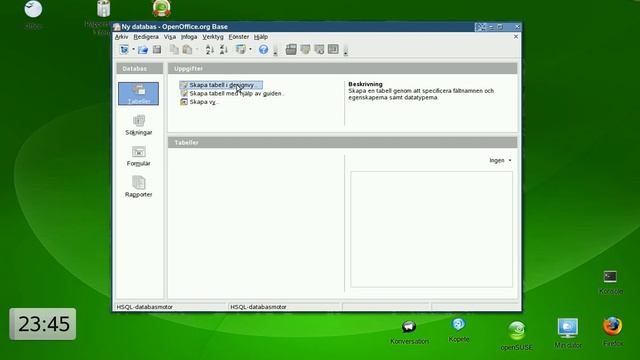Click the Save toolbar icon
Image resolution: width=640 pixels, height=360 pixels.
point(157,50)
